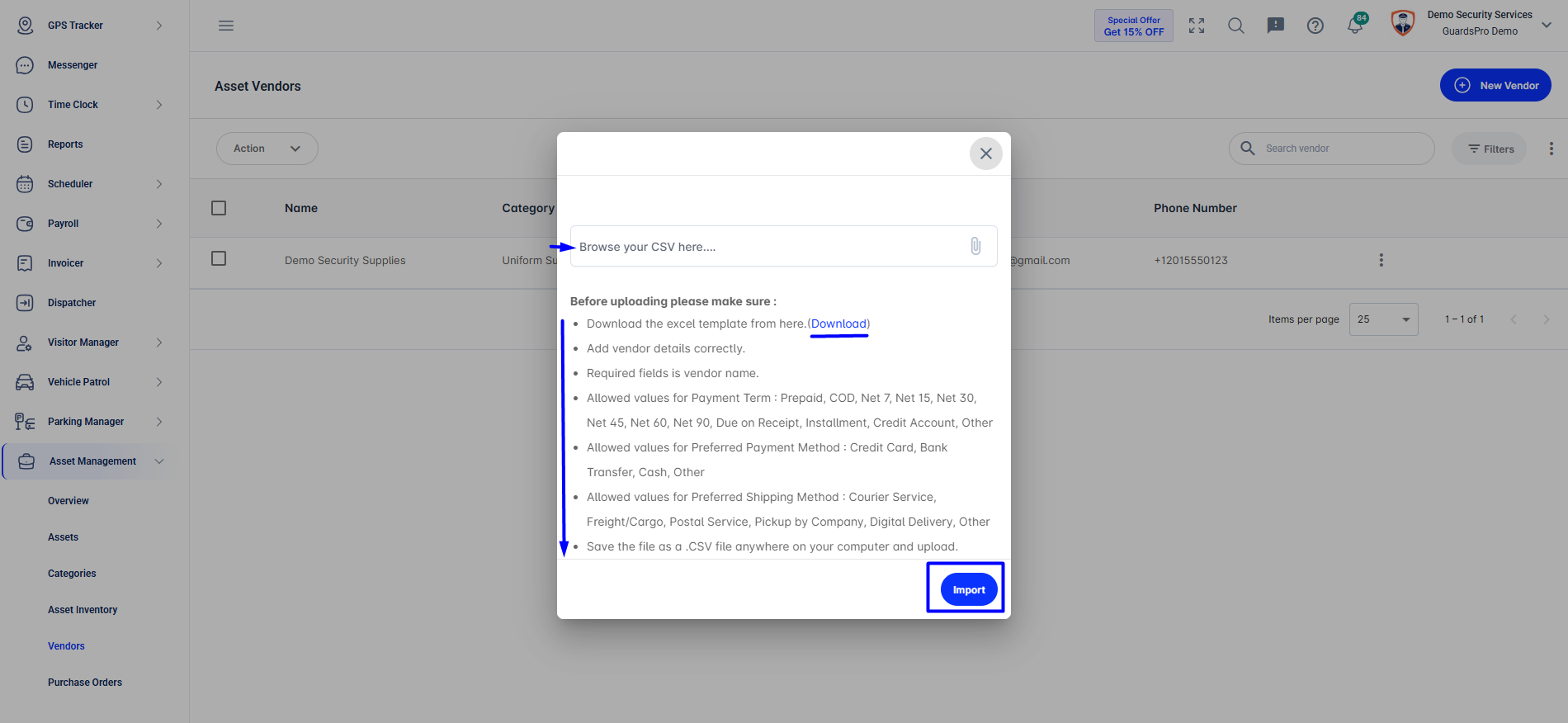This screenshot has height=723, width=1568.
Task: Click the Import button
Action: pos(969,589)
